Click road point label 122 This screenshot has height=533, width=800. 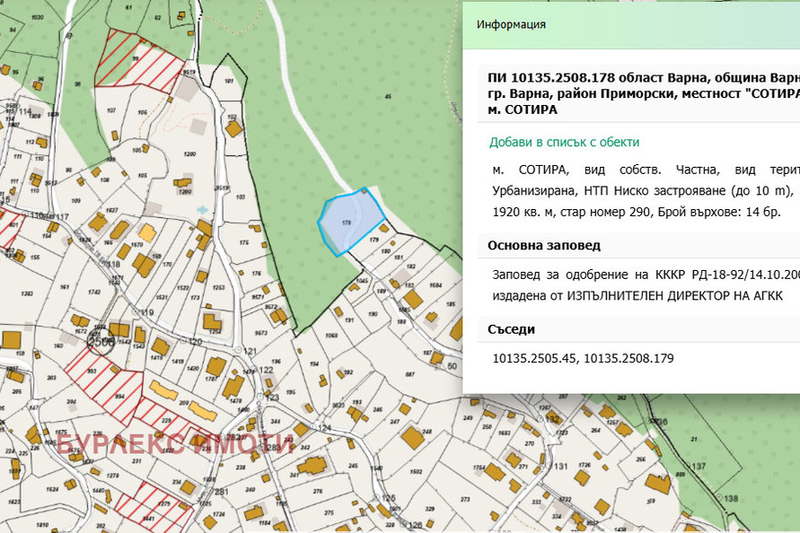coord(266,370)
